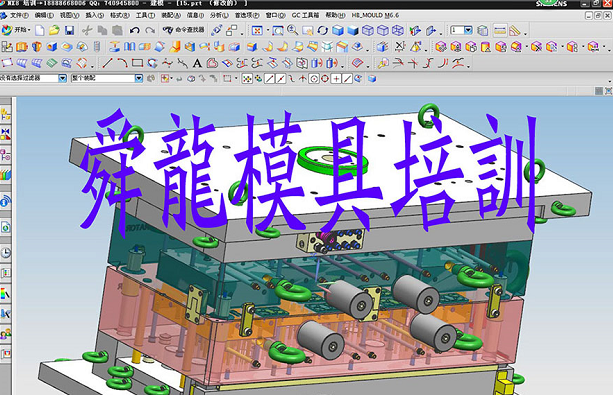Save the part with the floppy disk icon
Viewport: 613px width, 395px height.
pyautogui.click(x=70, y=30)
